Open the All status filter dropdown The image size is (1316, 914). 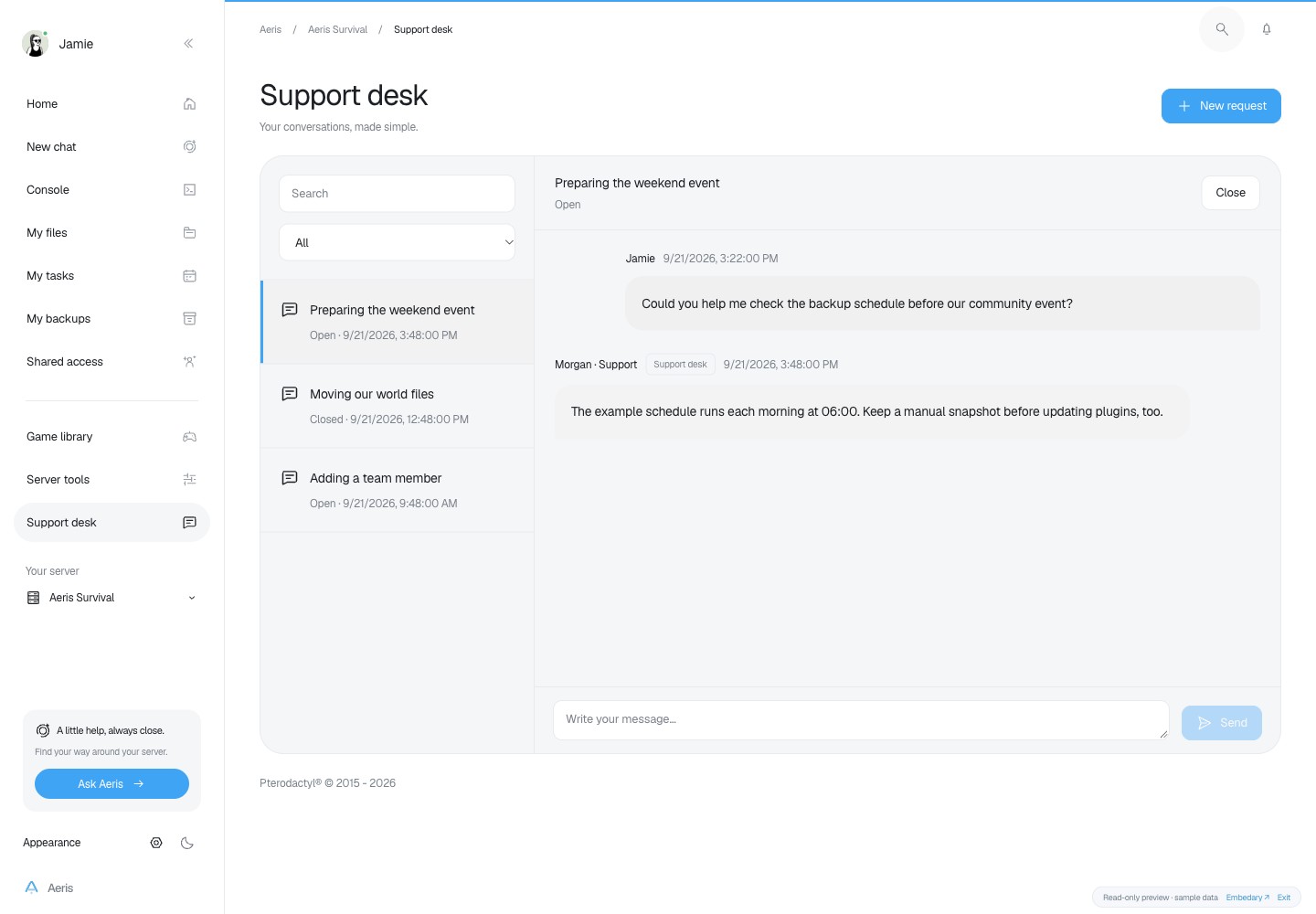pos(397,242)
